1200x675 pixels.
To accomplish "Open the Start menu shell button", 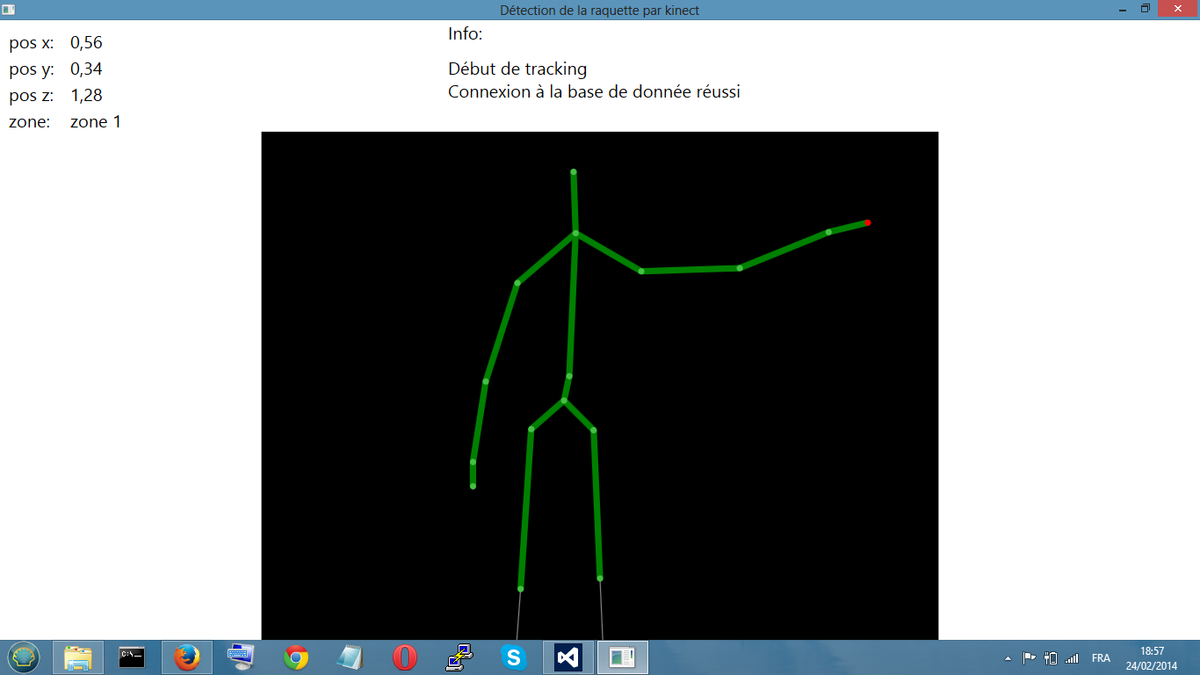I will pyautogui.click(x=25, y=657).
